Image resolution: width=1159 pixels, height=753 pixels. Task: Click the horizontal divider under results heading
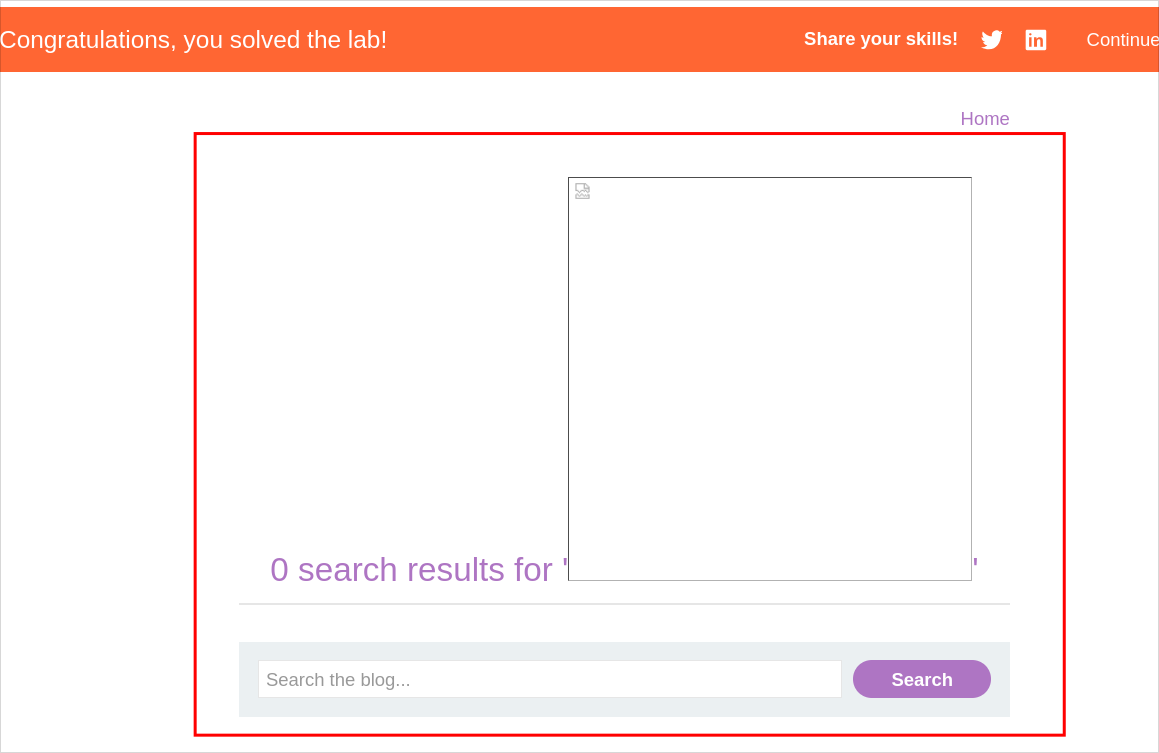click(624, 604)
